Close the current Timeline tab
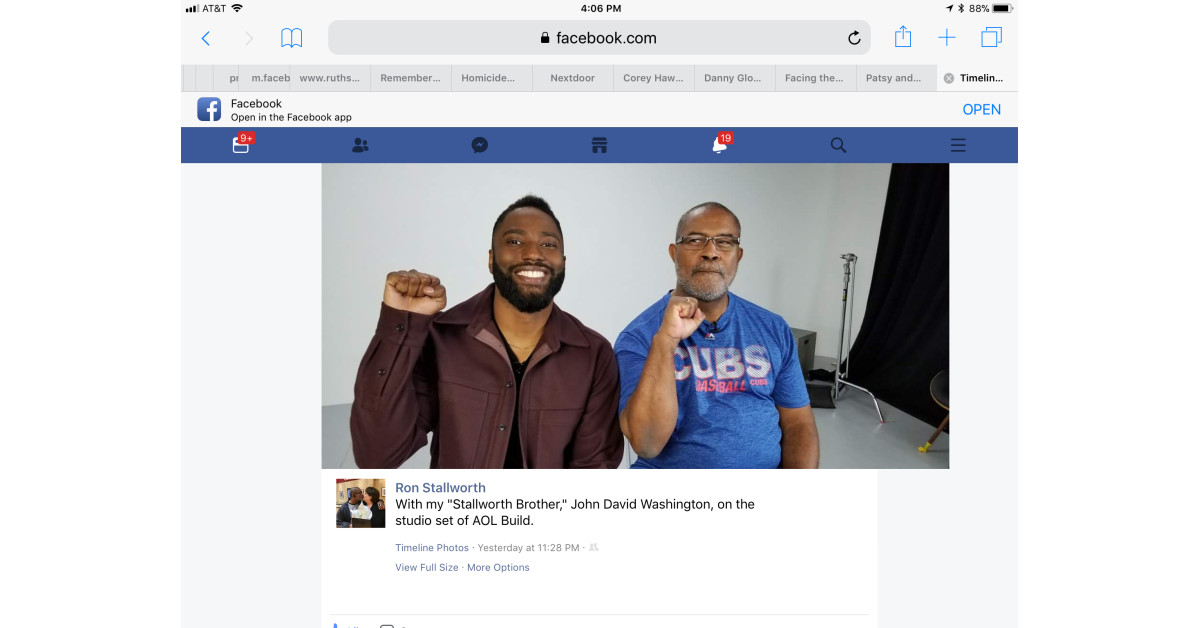Image resolution: width=1200 pixels, height=628 pixels. pos(948,78)
